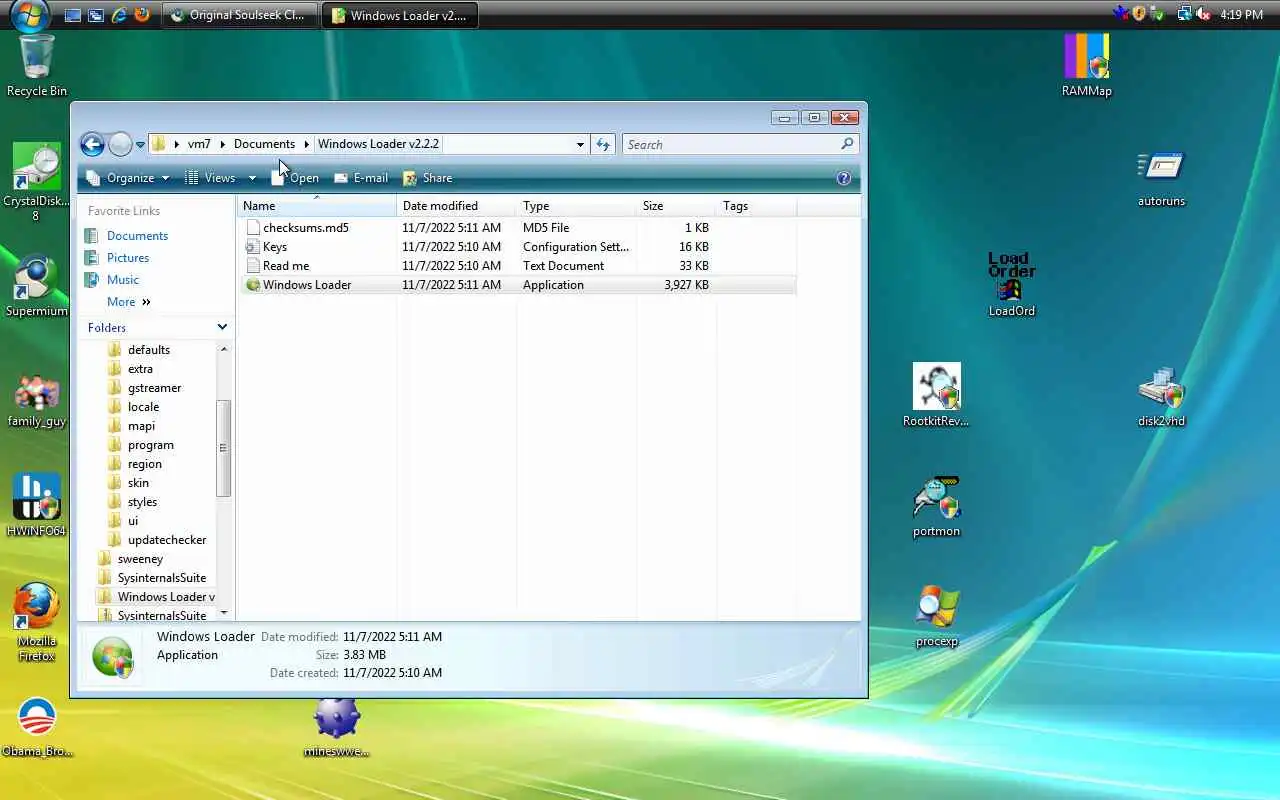Open the Supermium browser shortcut
The height and width of the screenshot is (800, 1280).
[37, 287]
